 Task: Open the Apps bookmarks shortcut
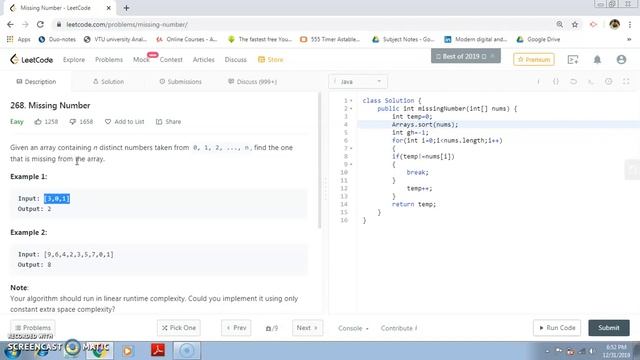[x=19, y=40]
